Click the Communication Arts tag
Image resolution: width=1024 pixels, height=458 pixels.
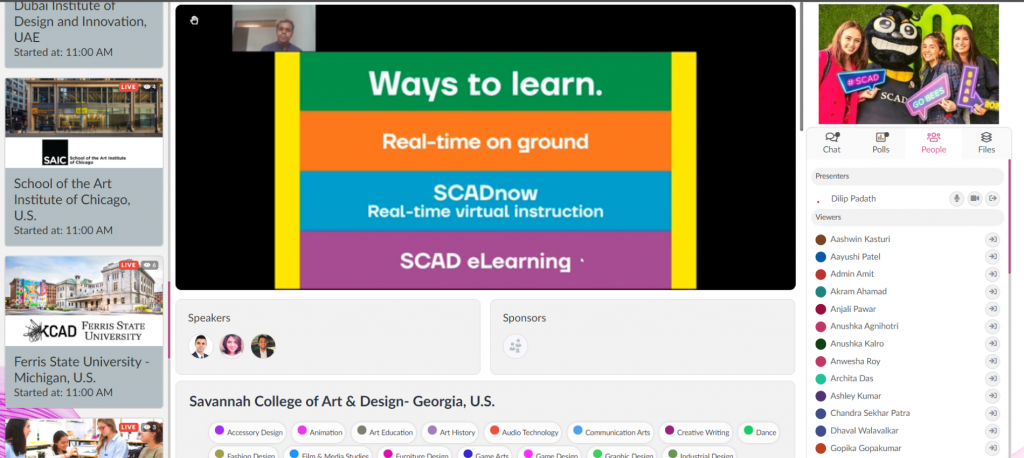pyautogui.click(x=611, y=432)
